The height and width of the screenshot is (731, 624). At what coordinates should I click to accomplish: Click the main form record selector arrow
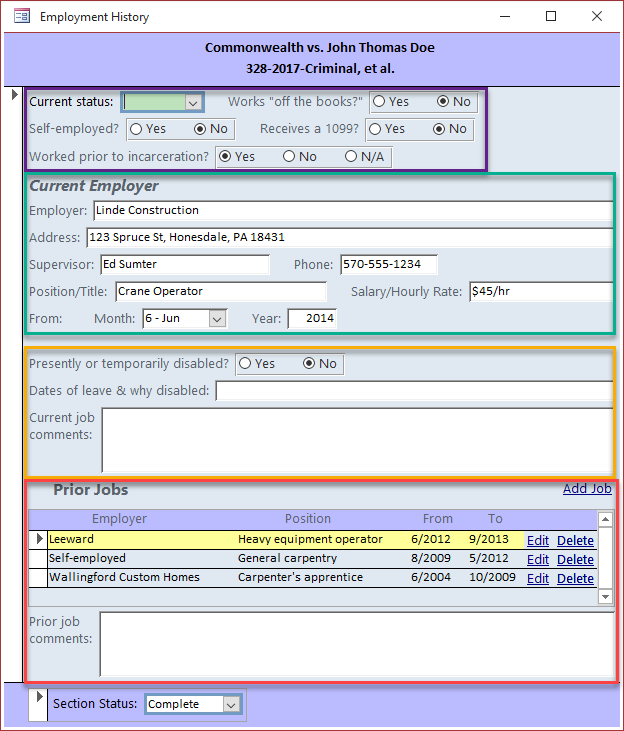click(x=14, y=94)
